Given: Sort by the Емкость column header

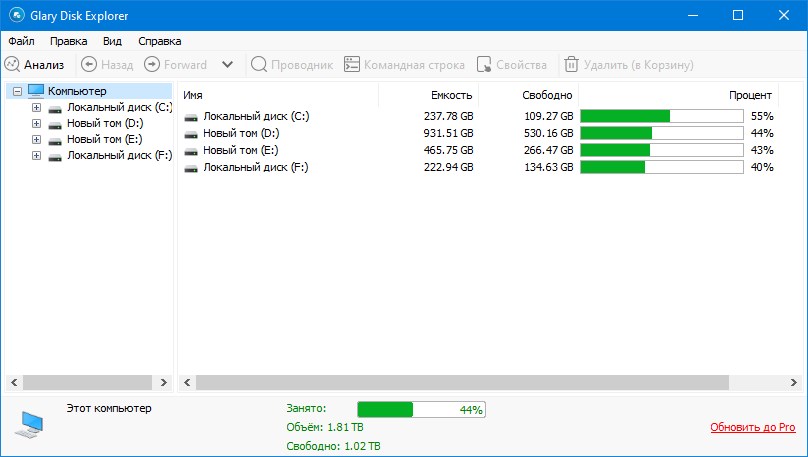Looking at the screenshot, I should (451, 95).
